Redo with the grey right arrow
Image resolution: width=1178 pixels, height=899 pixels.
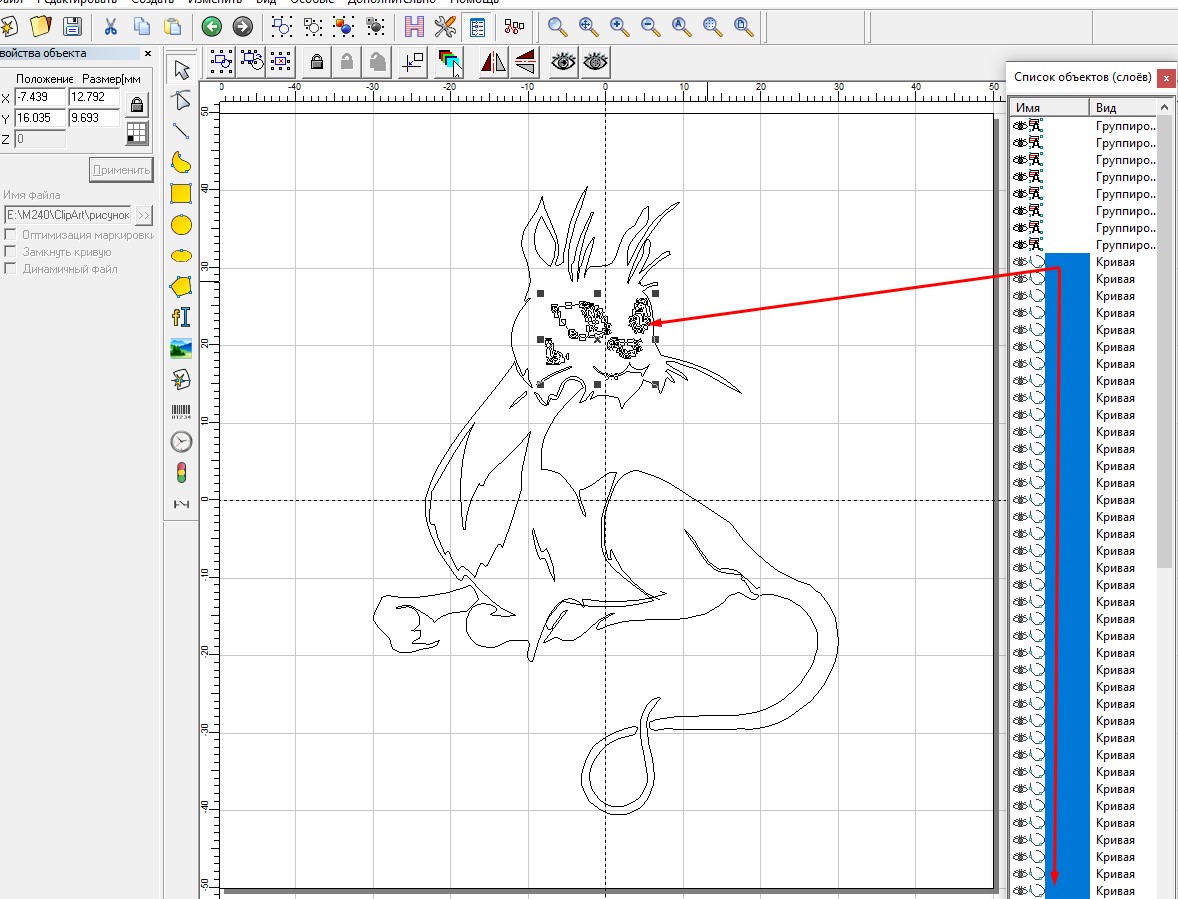243,27
